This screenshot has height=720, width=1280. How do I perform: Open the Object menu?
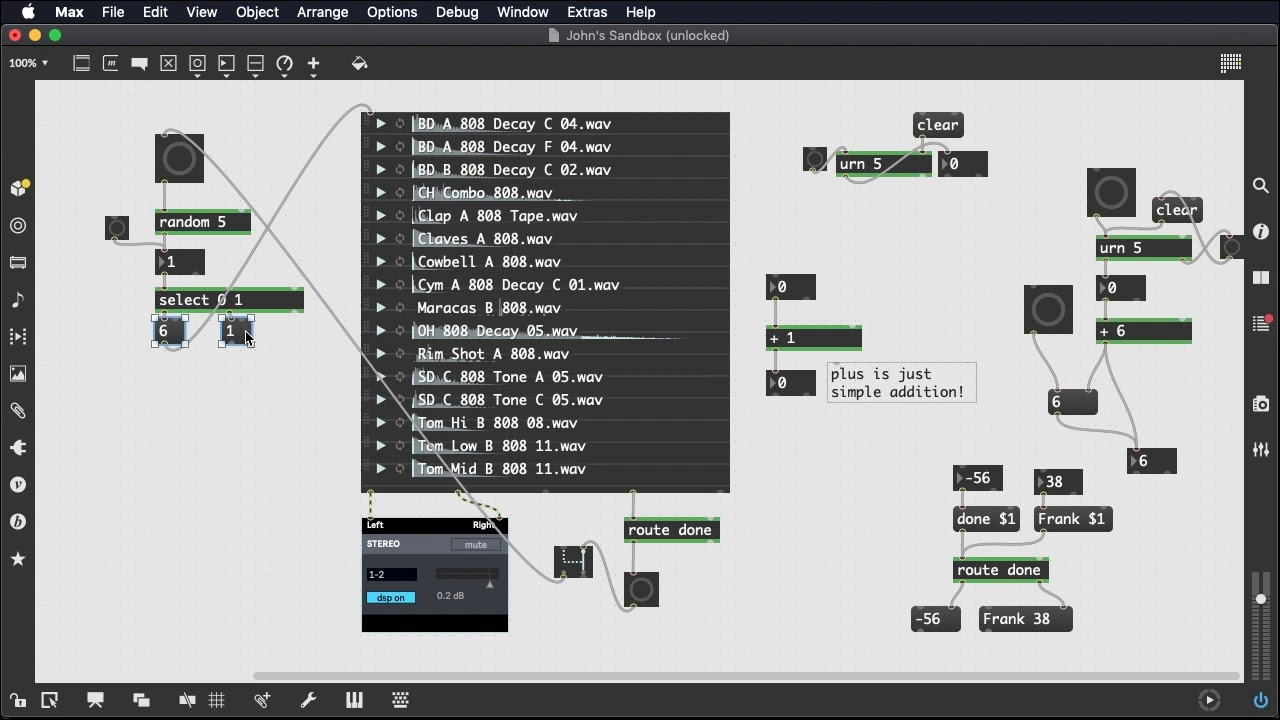click(x=257, y=12)
